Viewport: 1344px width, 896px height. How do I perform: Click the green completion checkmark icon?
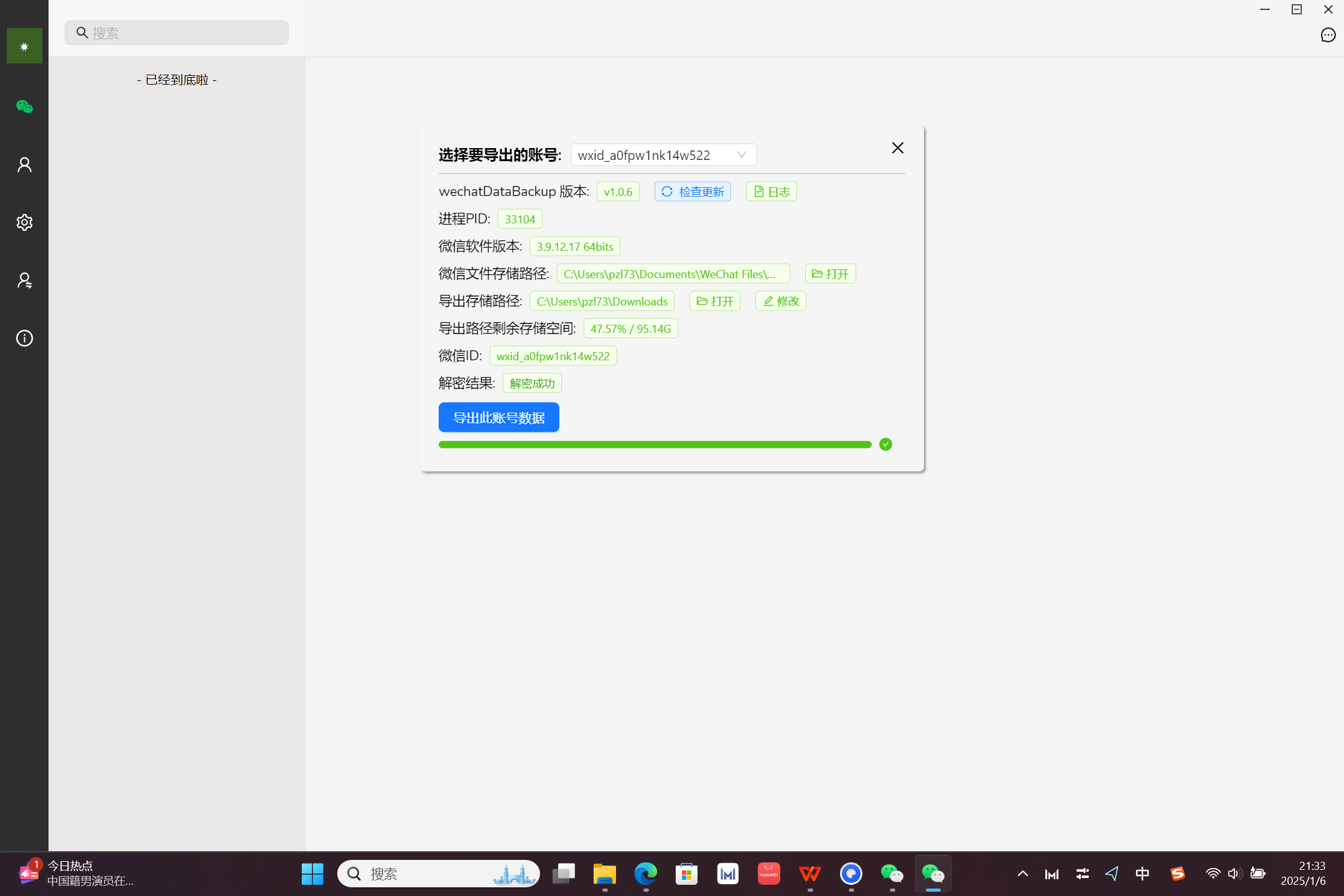[x=885, y=444]
